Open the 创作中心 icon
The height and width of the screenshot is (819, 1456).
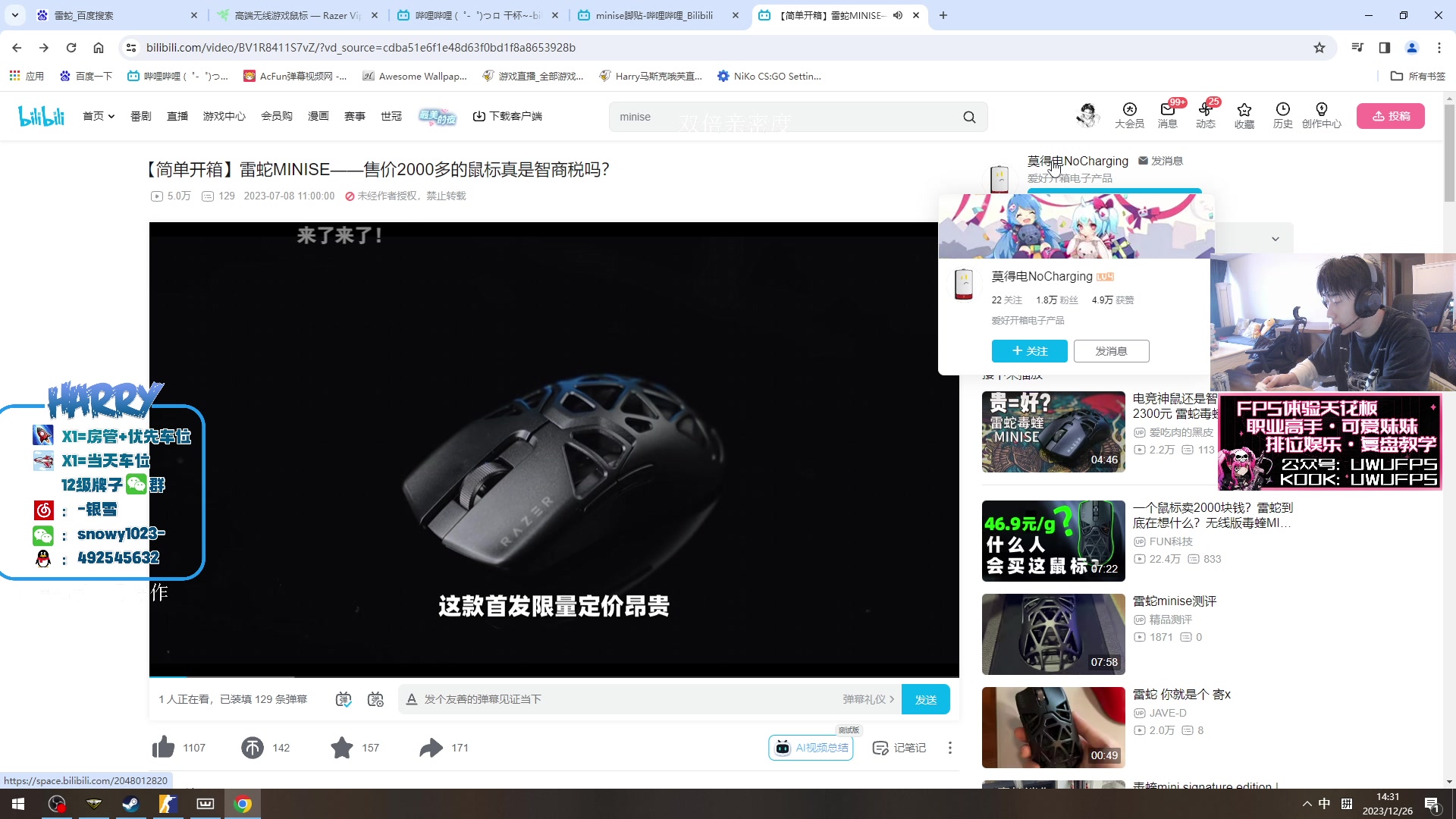click(1322, 115)
